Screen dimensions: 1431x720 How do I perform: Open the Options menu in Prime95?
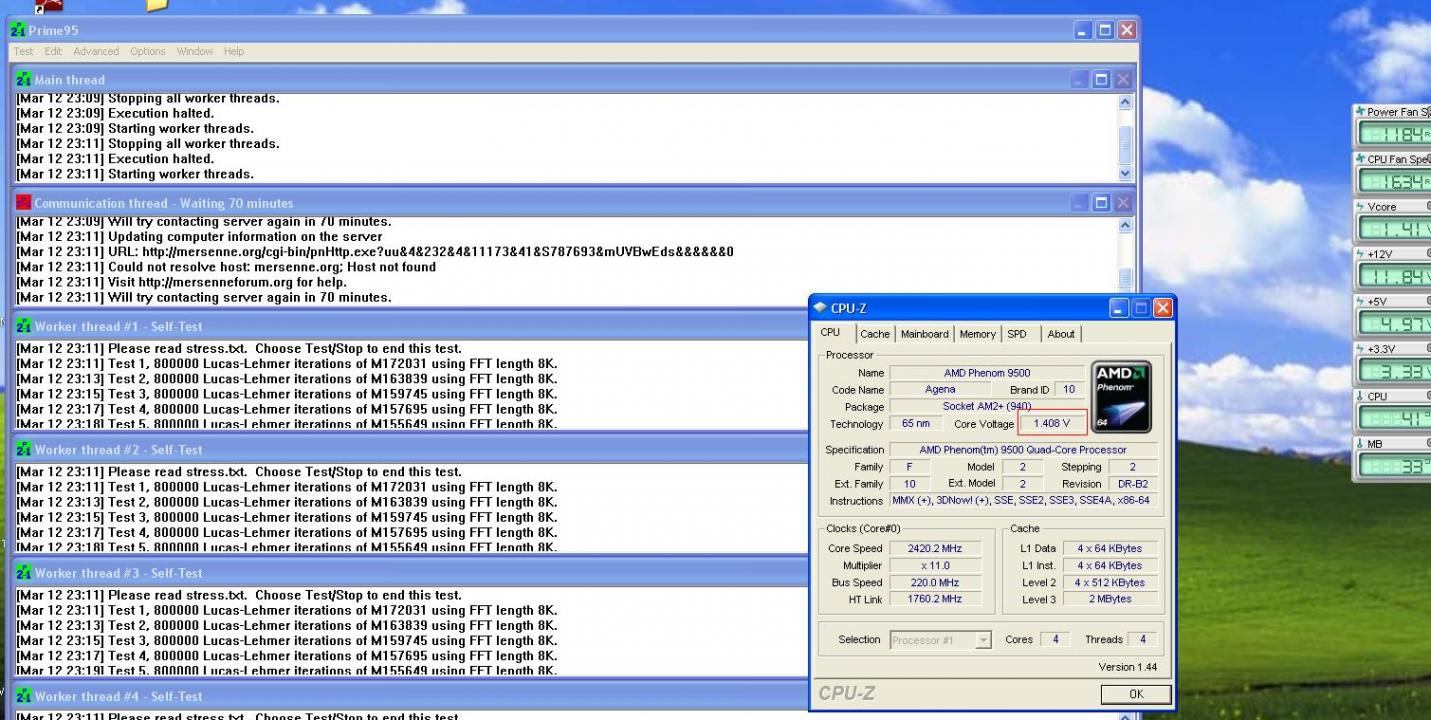(148, 51)
